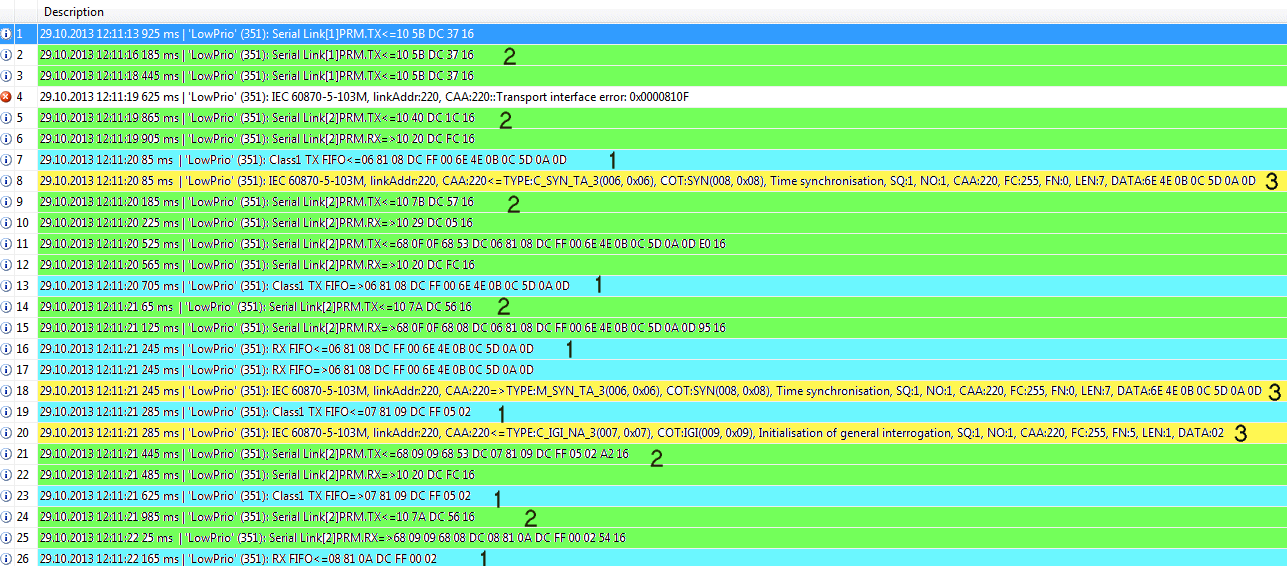Viewport: 1287px width, 566px height.
Task: Click the red error icon of row 4
Action: [x=7, y=97]
